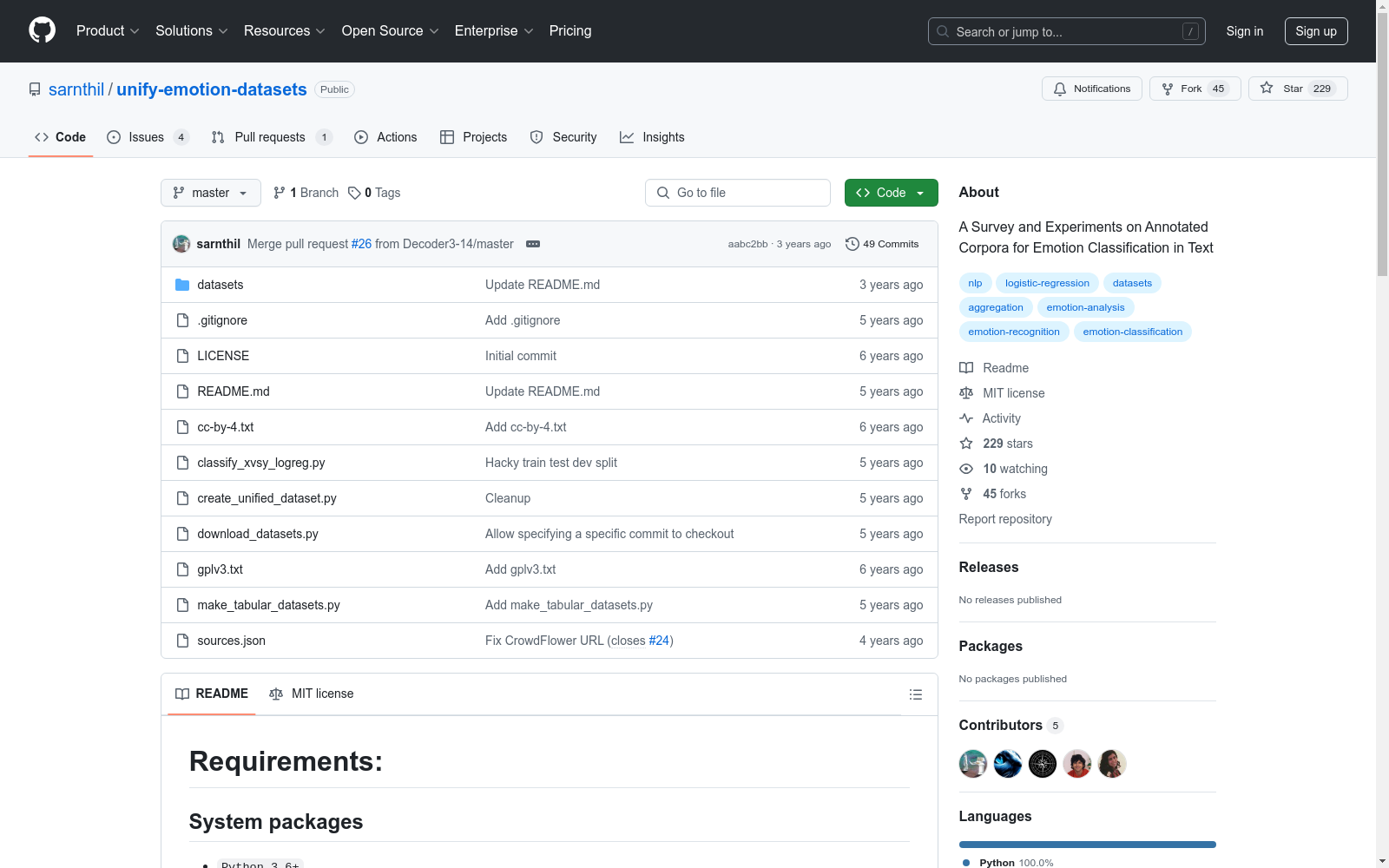Open the Enterprise dropdown menu

pos(494,31)
